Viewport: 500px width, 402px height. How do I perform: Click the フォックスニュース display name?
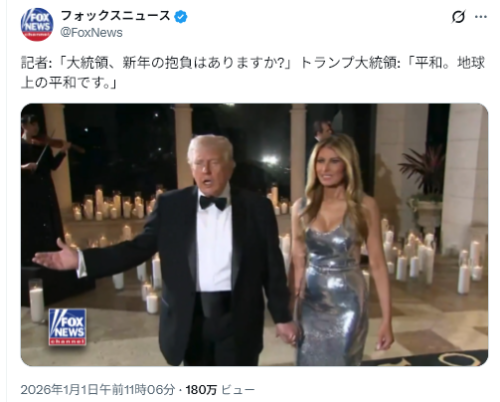point(115,16)
